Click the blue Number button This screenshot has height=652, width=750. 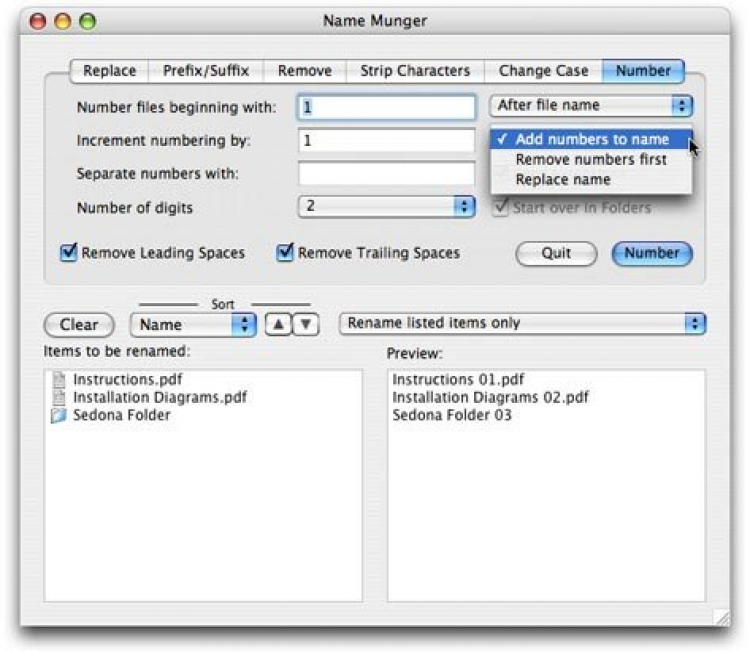[x=652, y=253]
